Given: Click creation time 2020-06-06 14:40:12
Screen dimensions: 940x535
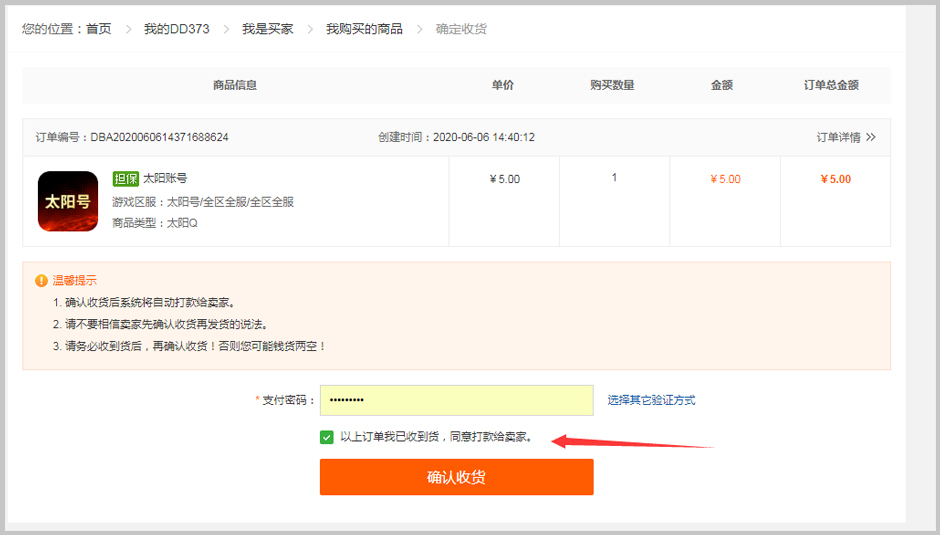Looking at the screenshot, I should click(484, 137).
